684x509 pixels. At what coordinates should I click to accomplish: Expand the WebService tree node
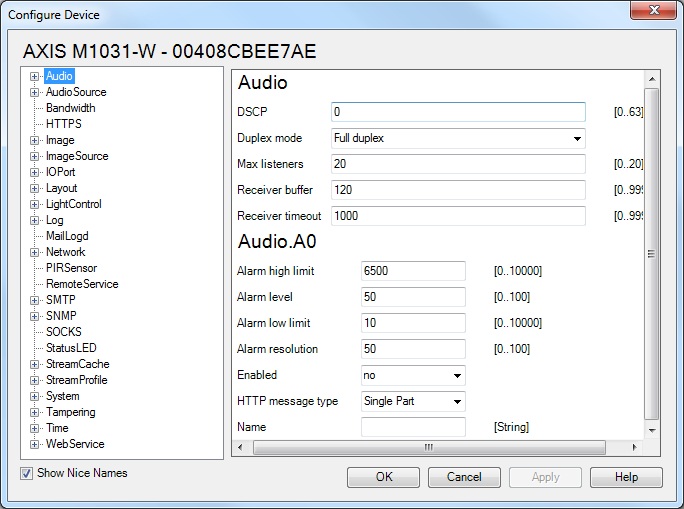pos(34,444)
